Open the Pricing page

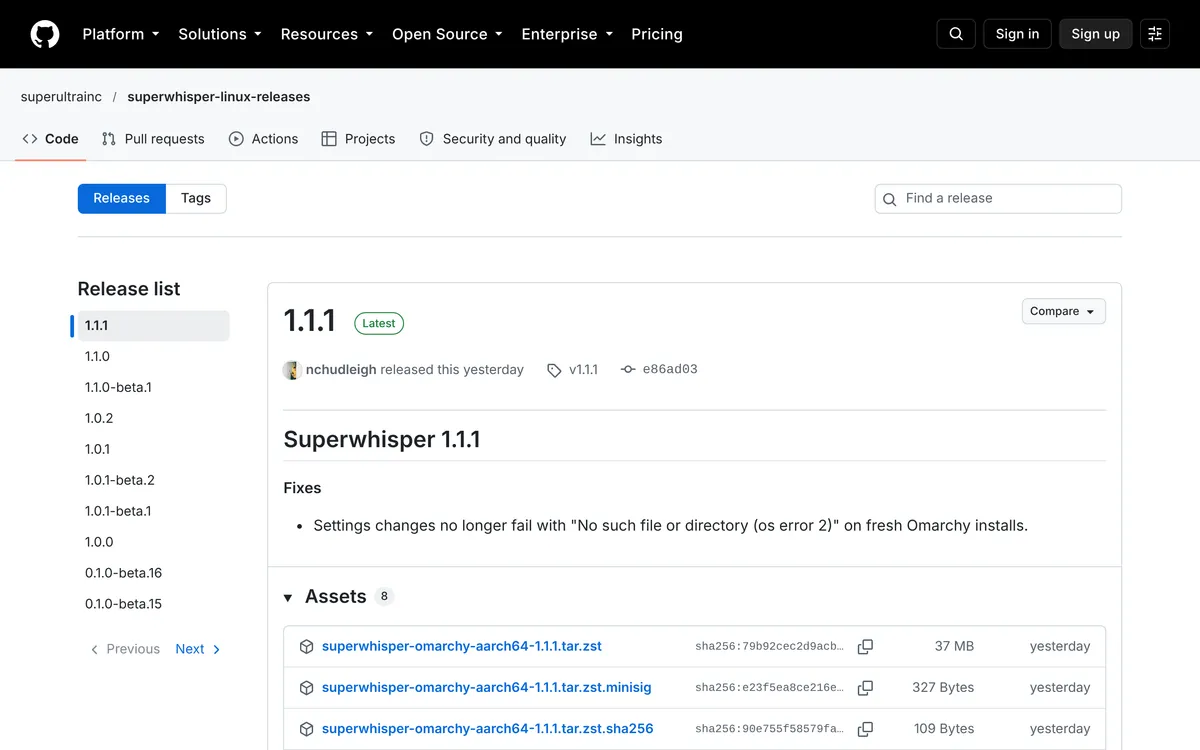[657, 34]
